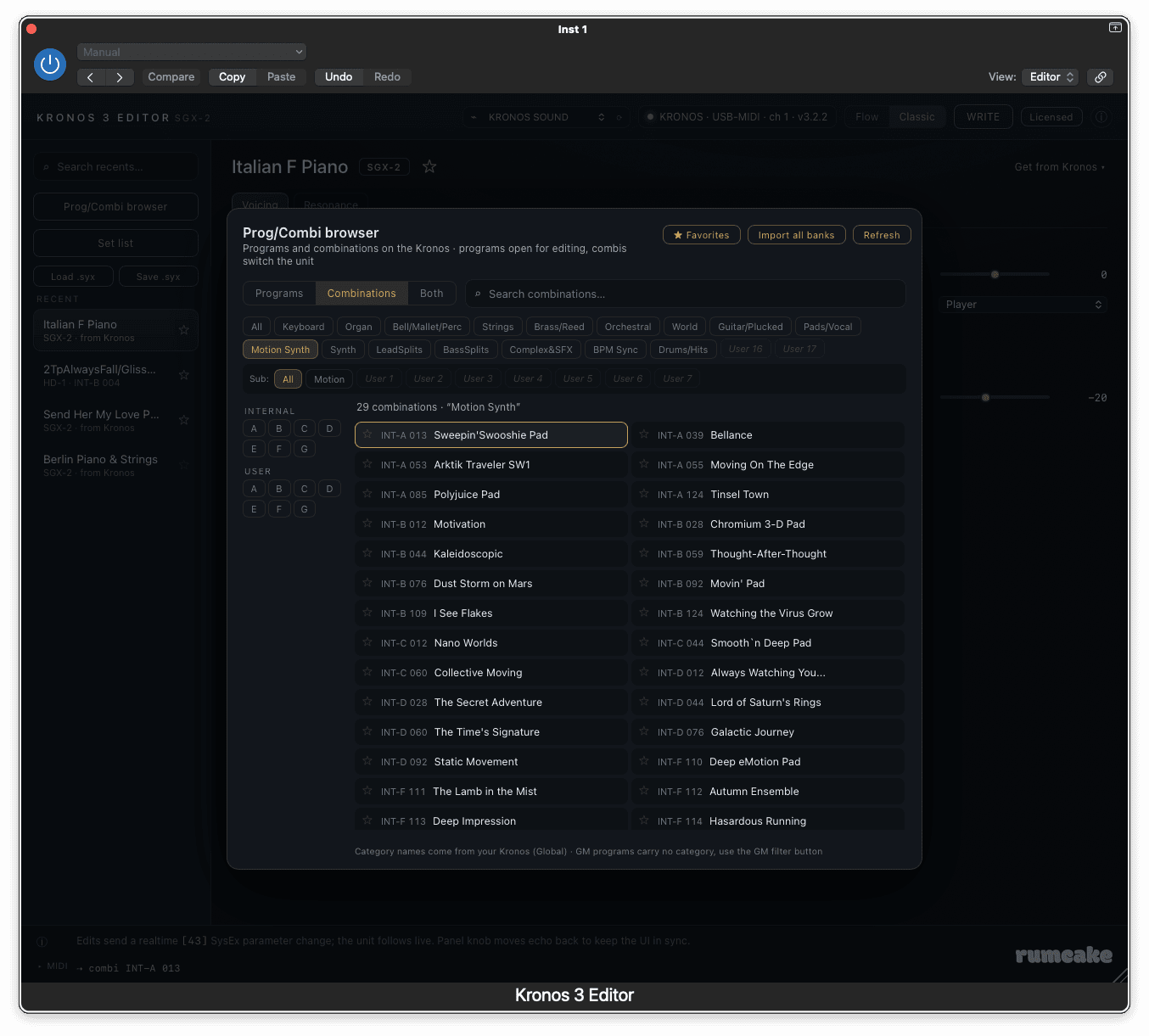Toggle the plugin power bypass button

click(50, 64)
